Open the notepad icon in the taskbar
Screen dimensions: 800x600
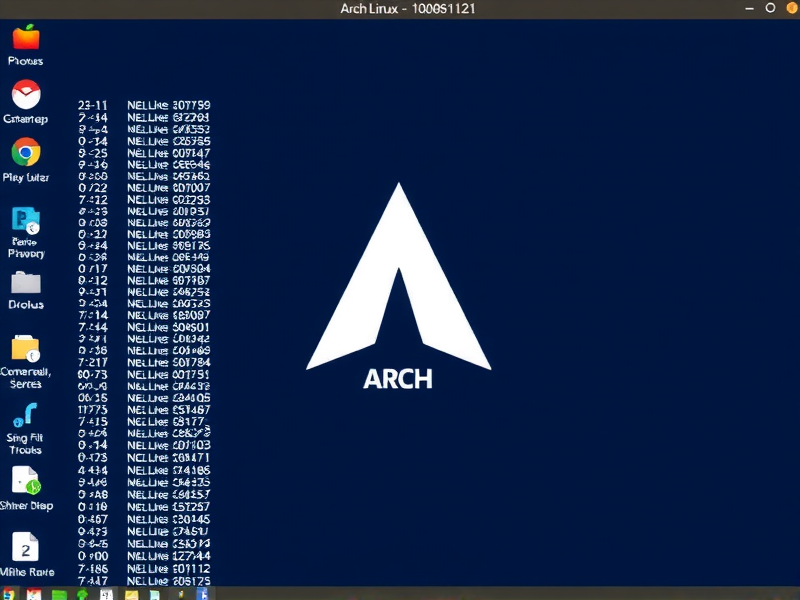click(x=106, y=592)
